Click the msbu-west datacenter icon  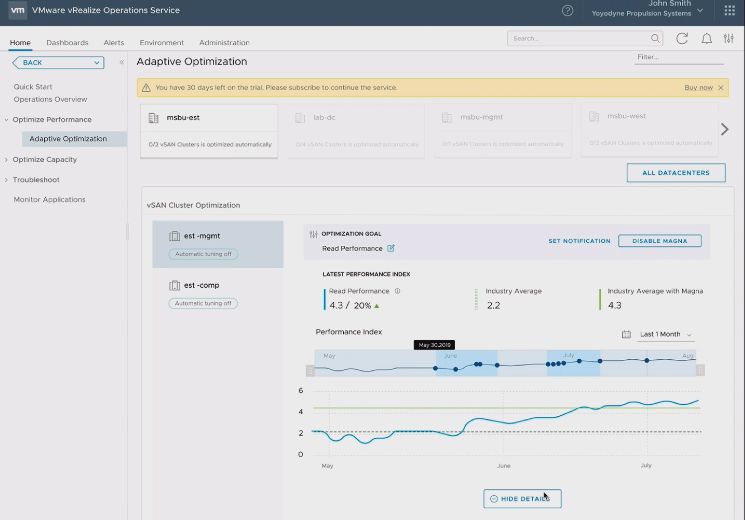click(594, 116)
